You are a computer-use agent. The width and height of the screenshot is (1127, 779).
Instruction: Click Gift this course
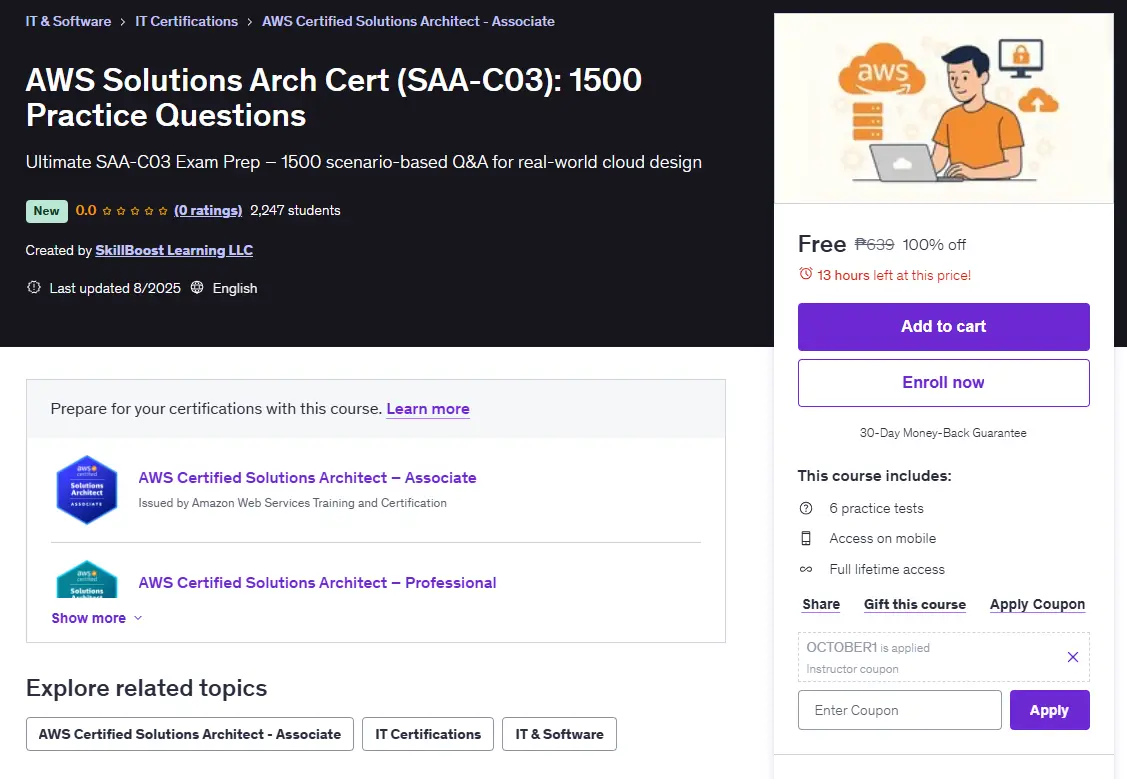pos(914,604)
